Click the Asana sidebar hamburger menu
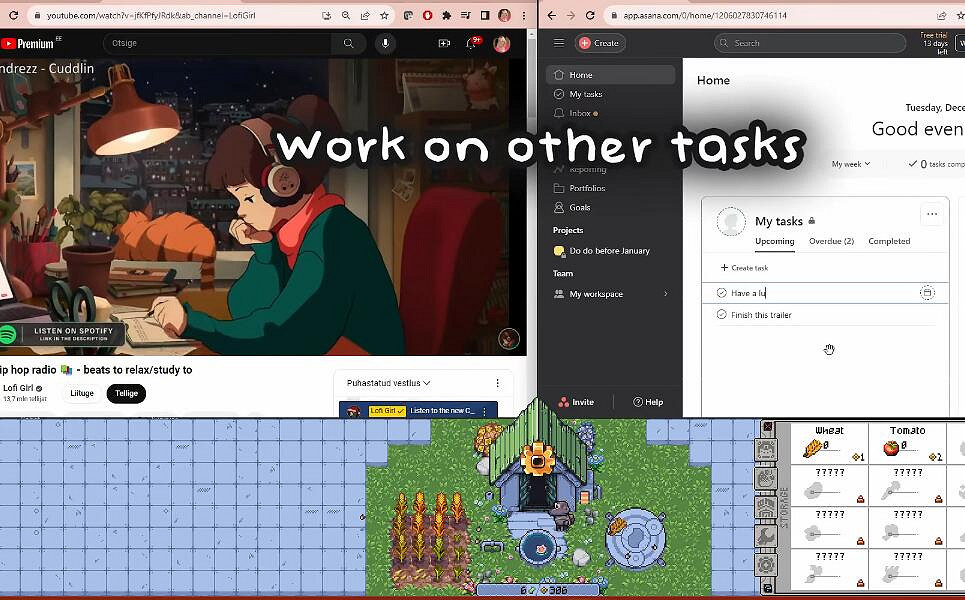The height and width of the screenshot is (600, 965). [559, 43]
